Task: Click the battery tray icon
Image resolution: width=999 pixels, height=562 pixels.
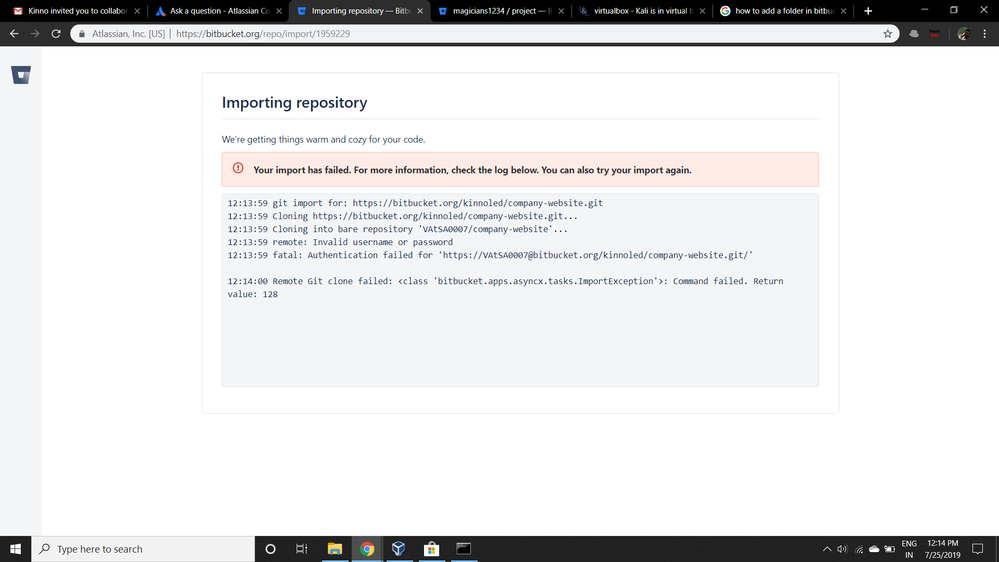Action: coord(890,549)
